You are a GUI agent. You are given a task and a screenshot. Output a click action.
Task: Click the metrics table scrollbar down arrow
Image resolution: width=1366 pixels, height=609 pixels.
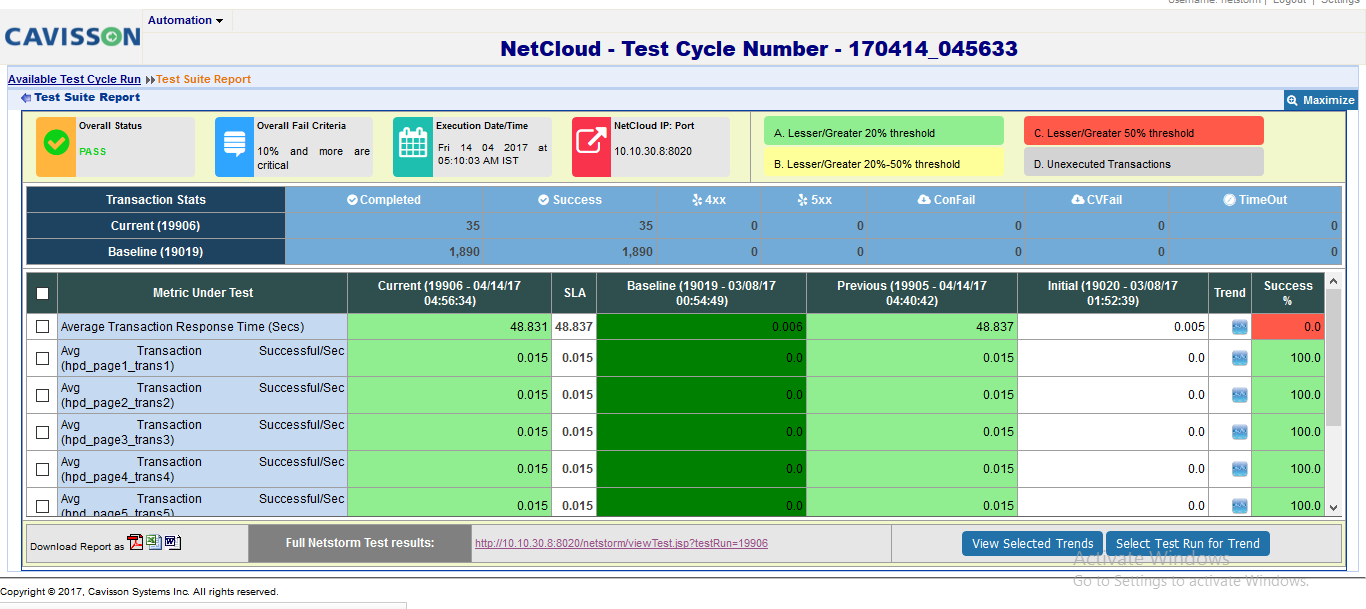[1333, 508]
